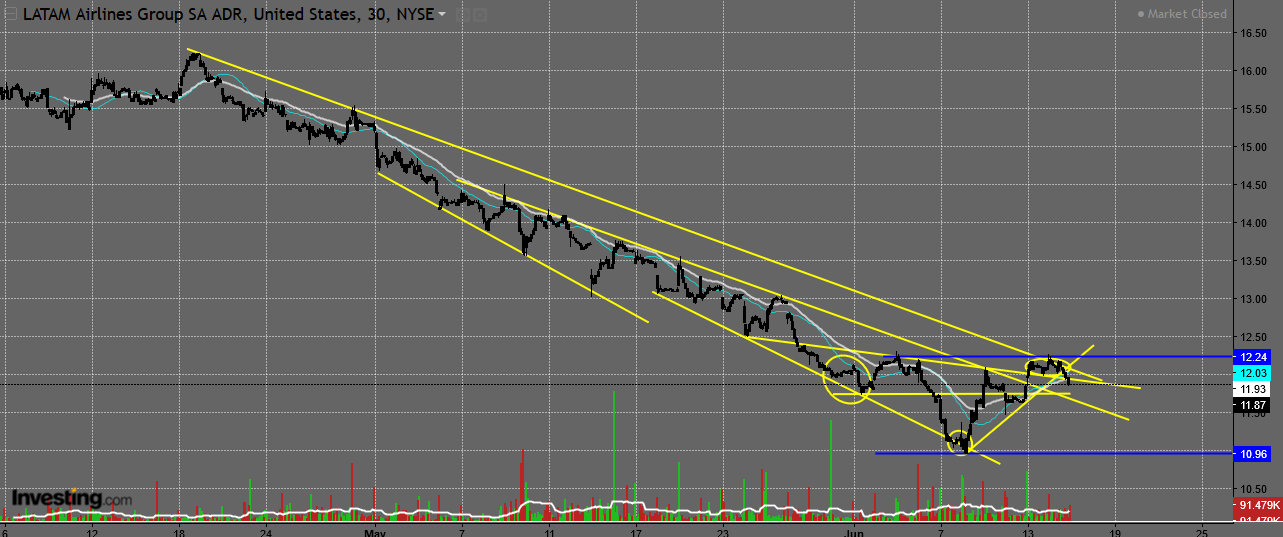
Task: Select the 11.93 white price label
Action: point(1254,388)
